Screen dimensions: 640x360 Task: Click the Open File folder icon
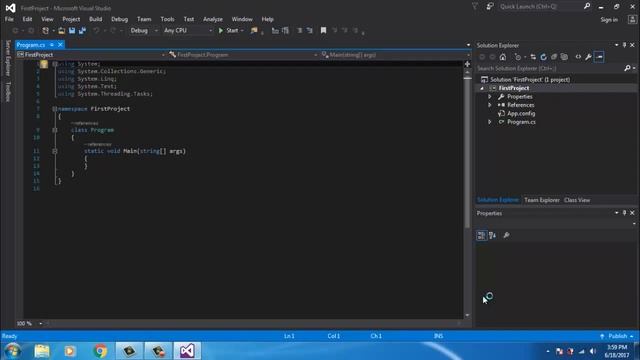click(x=61, y=31)
